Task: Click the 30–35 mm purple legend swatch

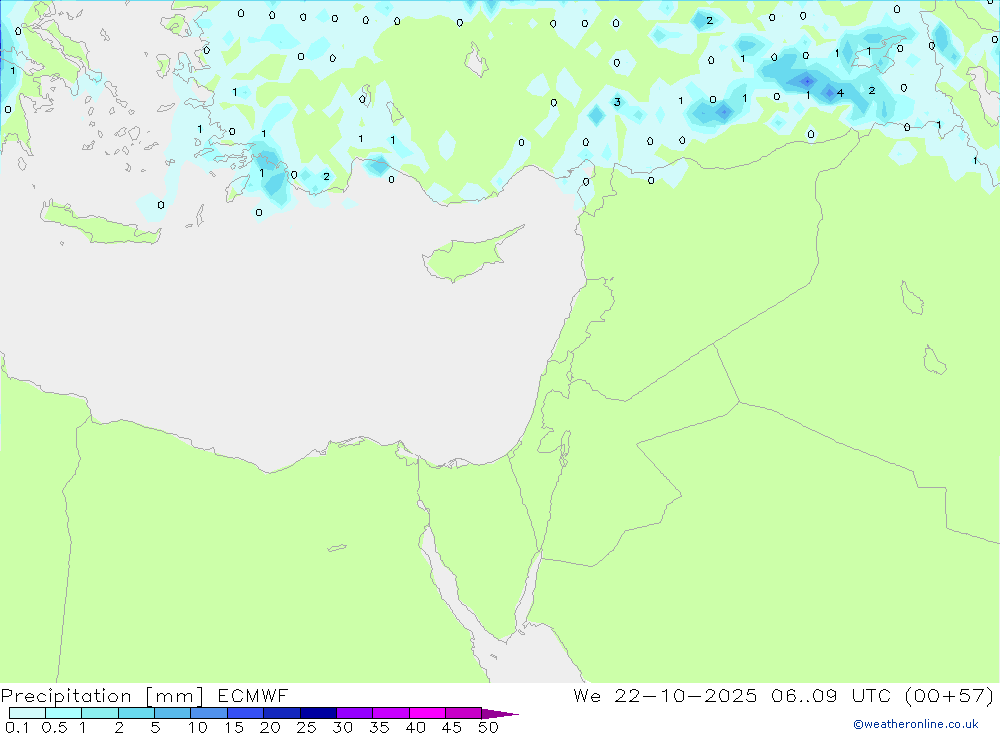Action: pos(355,713)
